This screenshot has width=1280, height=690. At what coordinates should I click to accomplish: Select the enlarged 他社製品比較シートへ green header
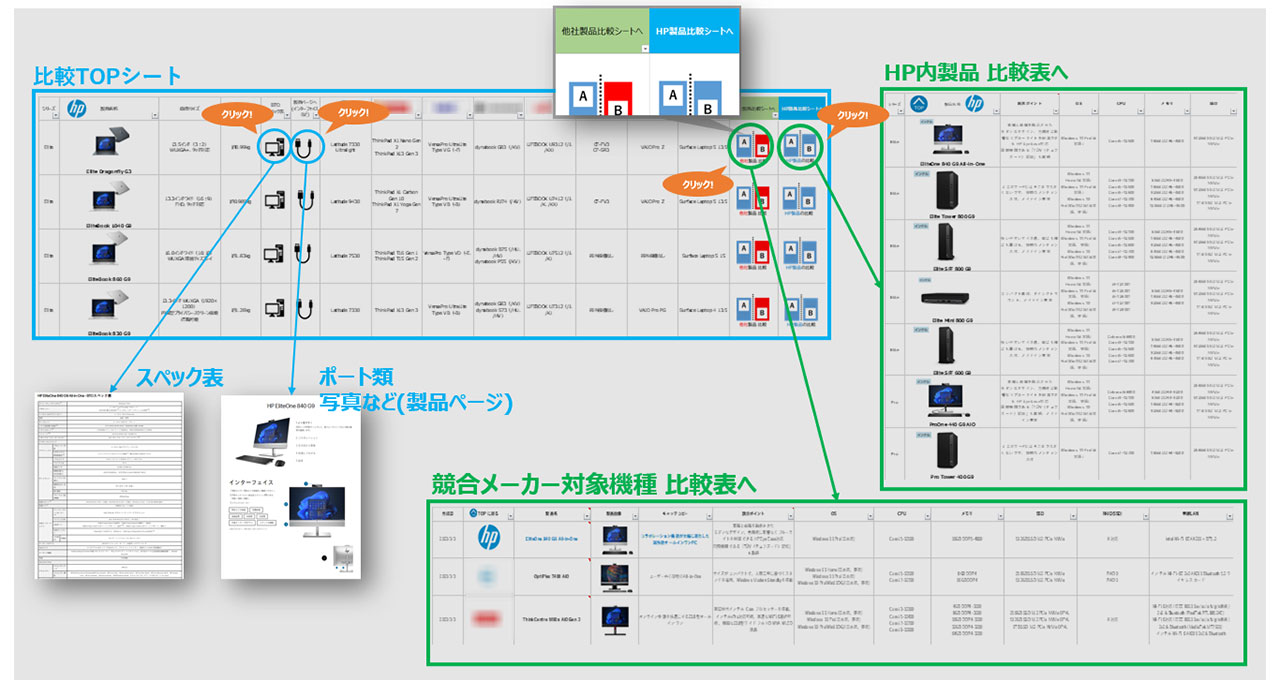(603, 31)
